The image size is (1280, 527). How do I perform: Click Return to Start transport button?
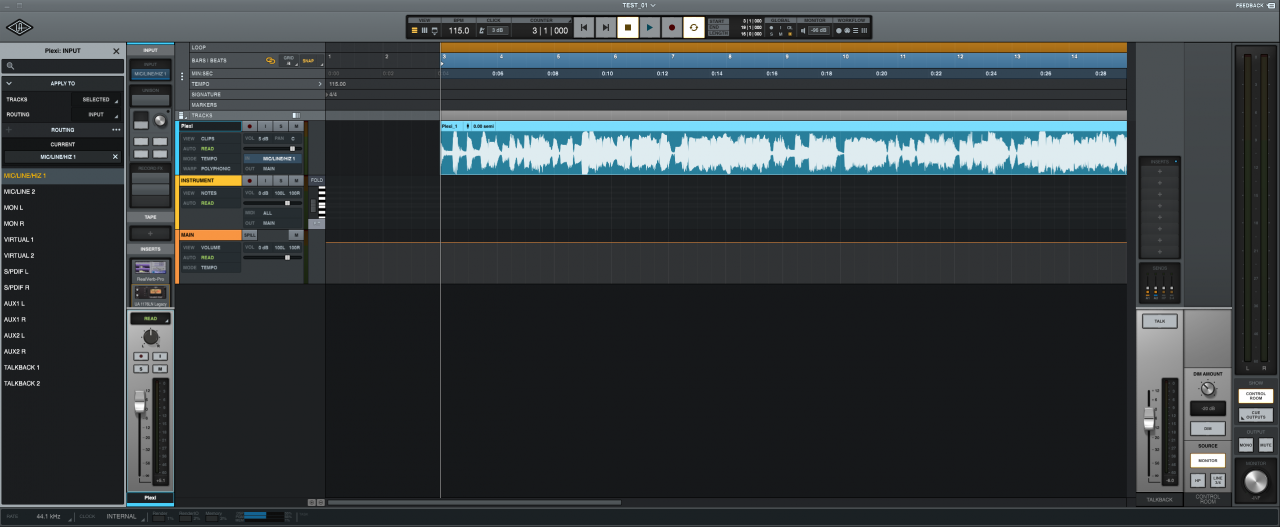coord(585,28)
